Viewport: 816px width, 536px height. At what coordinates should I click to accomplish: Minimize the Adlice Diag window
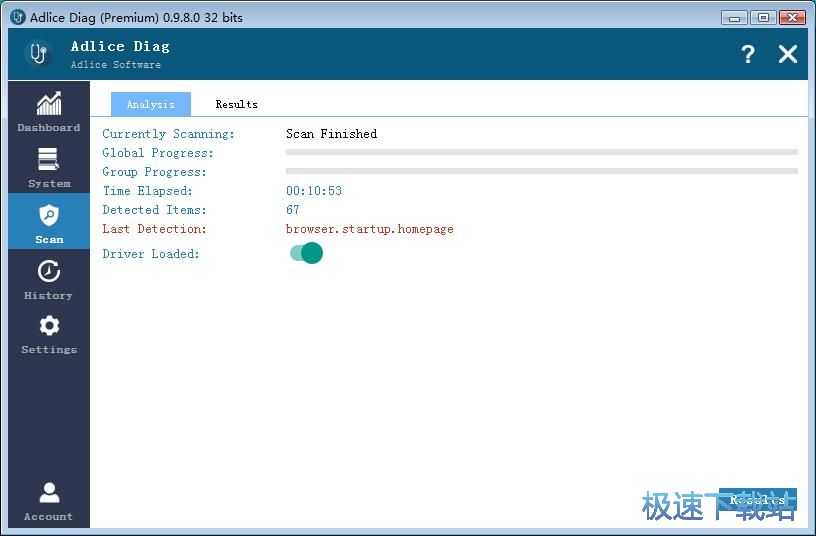pyautogui.click(x=734, y=18)
